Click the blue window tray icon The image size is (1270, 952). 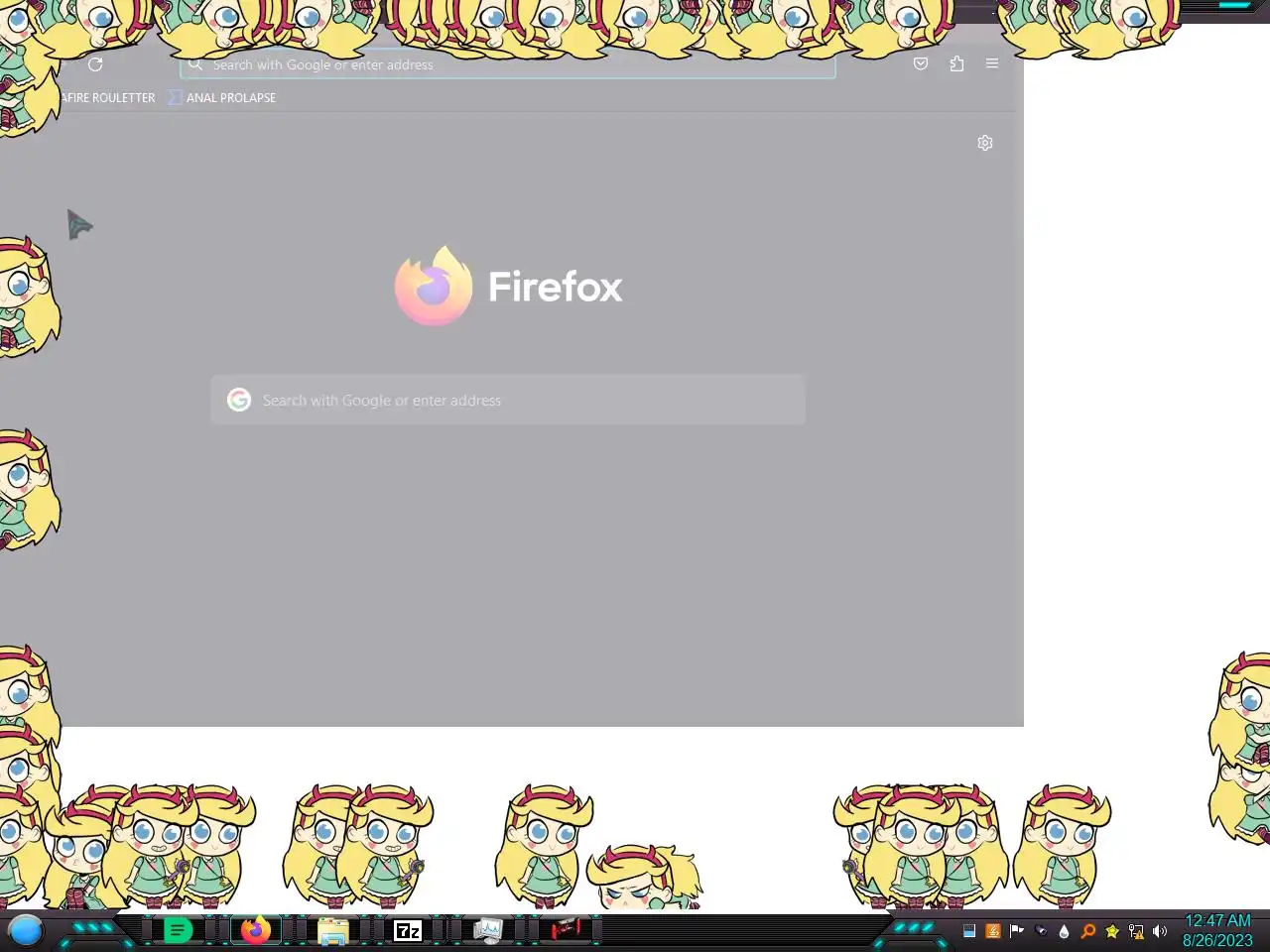coord(969,931)
